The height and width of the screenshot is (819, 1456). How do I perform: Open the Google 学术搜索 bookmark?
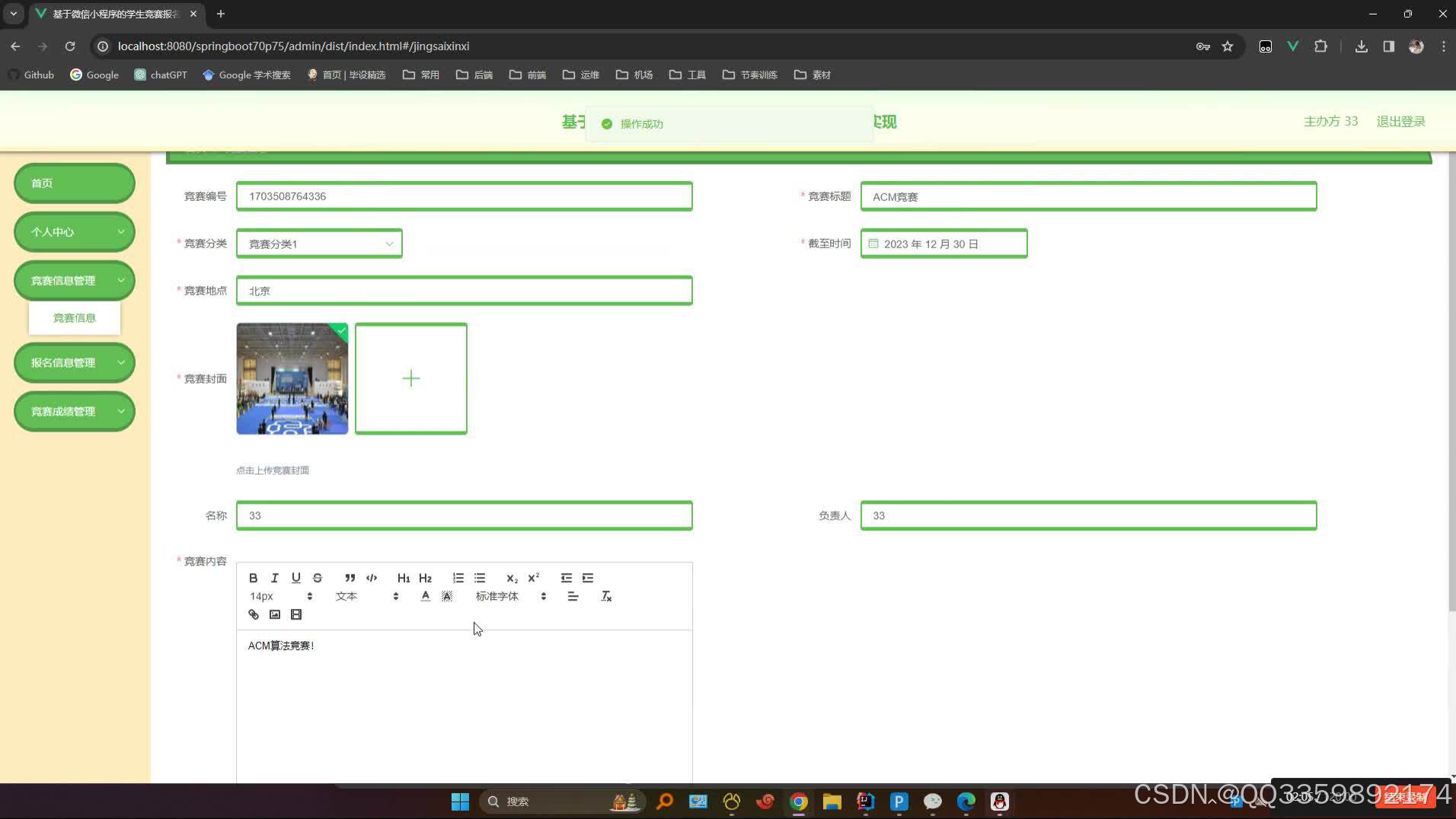(247, 75)
